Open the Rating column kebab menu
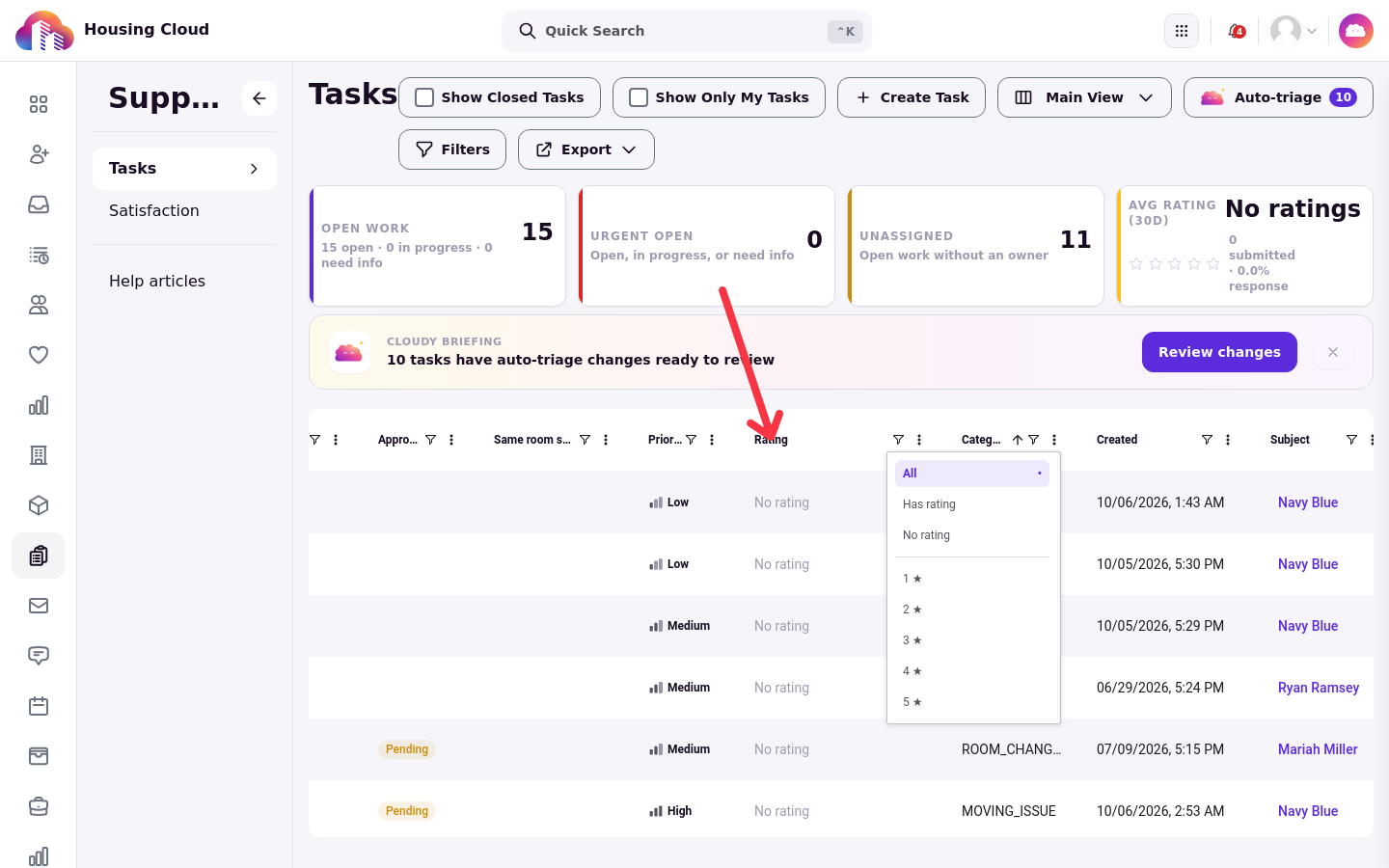1389x868 pixels. click(919, 440)
